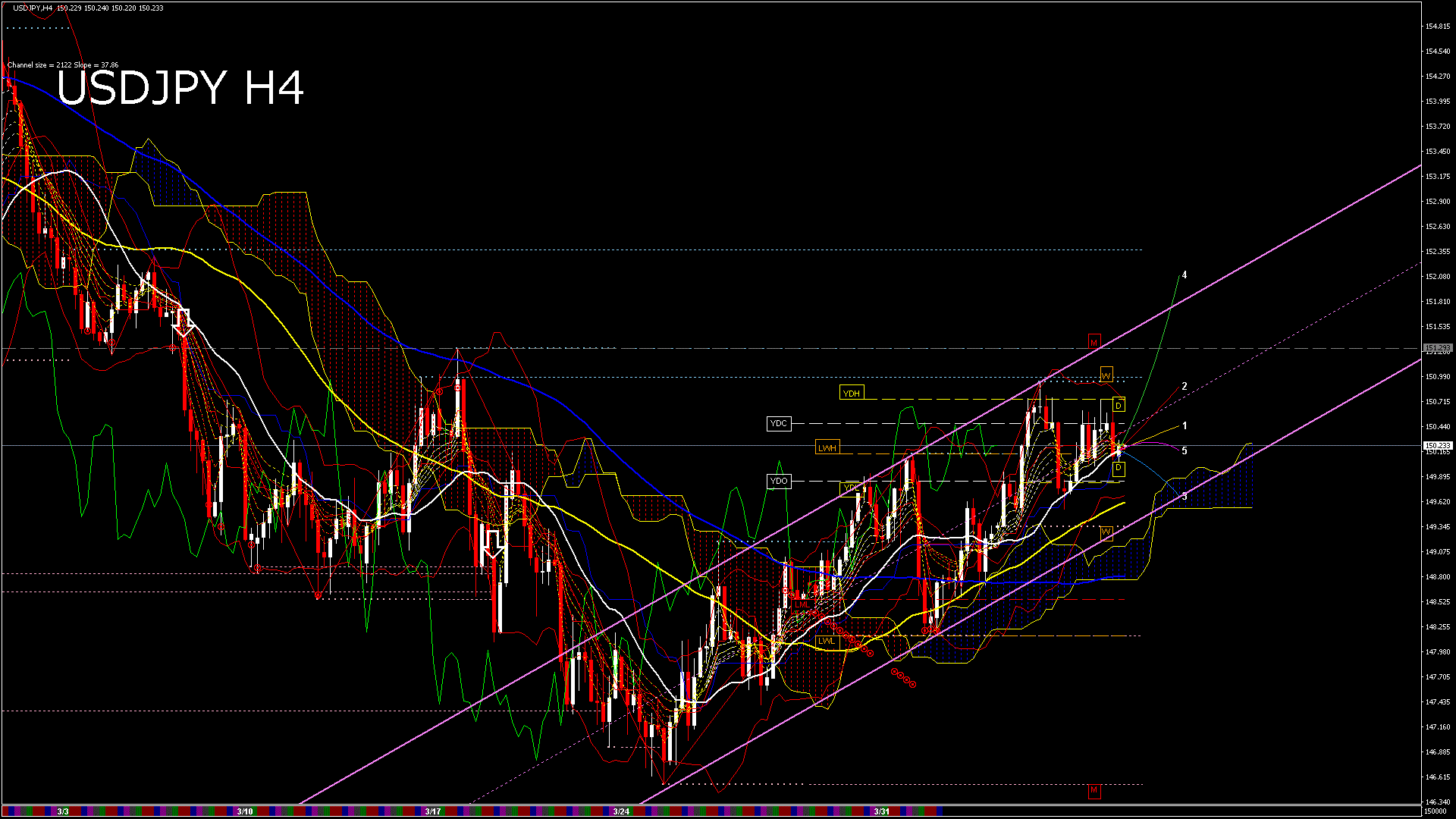Click projection label 4 on green curve
Screen dimensions: 1456x819
pos(1185,275)
